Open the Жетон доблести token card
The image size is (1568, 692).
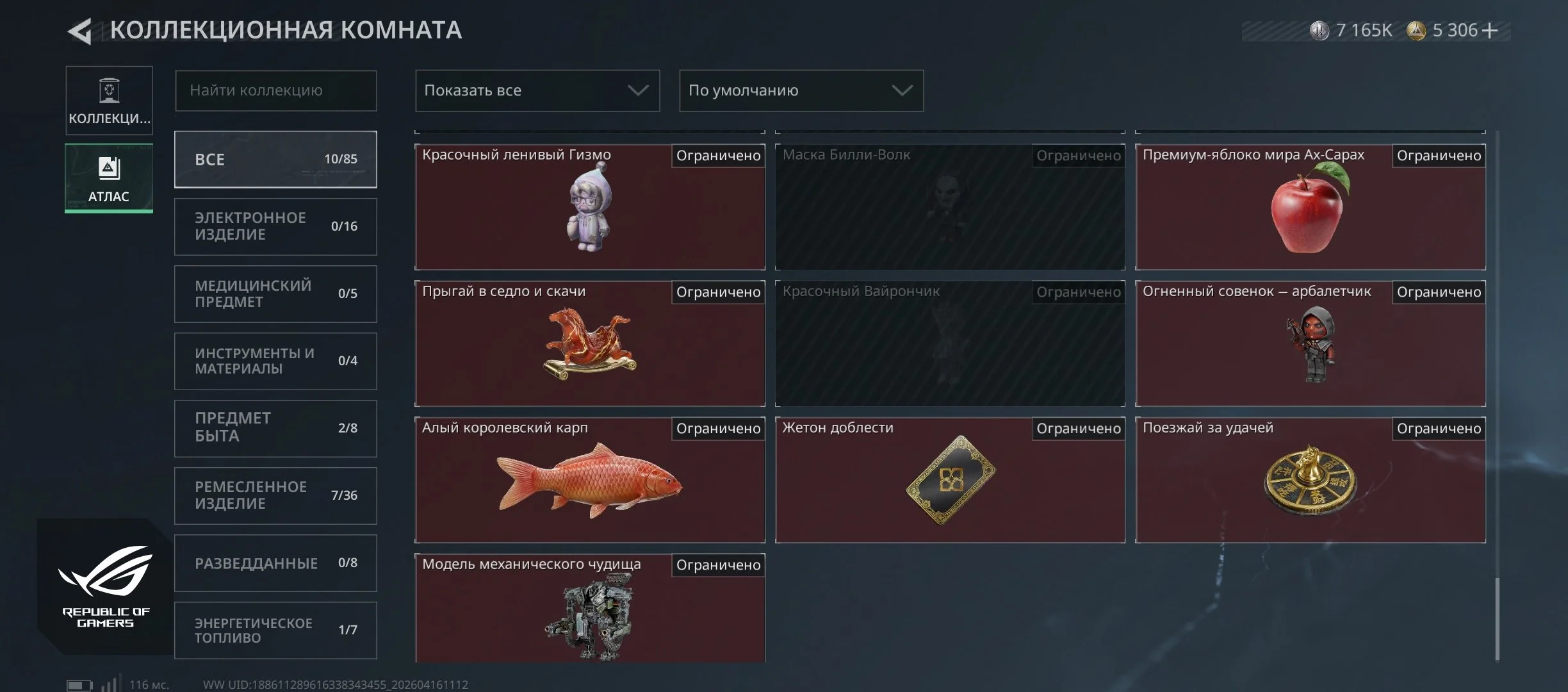click(950, 480)
